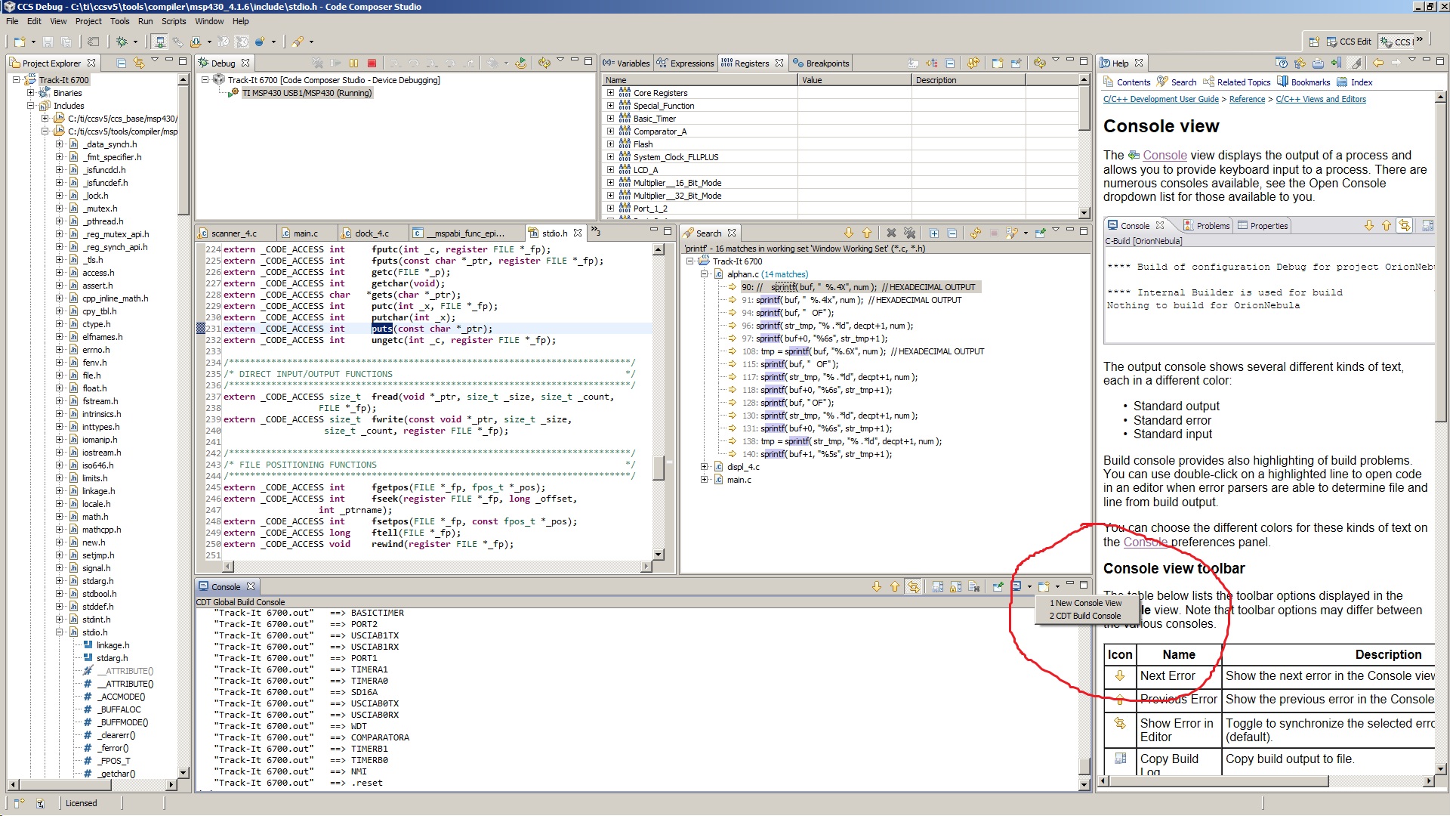1456x819 pixels.
Task: Click the Scroll Lock console icon
Action: tap(955, 587)
